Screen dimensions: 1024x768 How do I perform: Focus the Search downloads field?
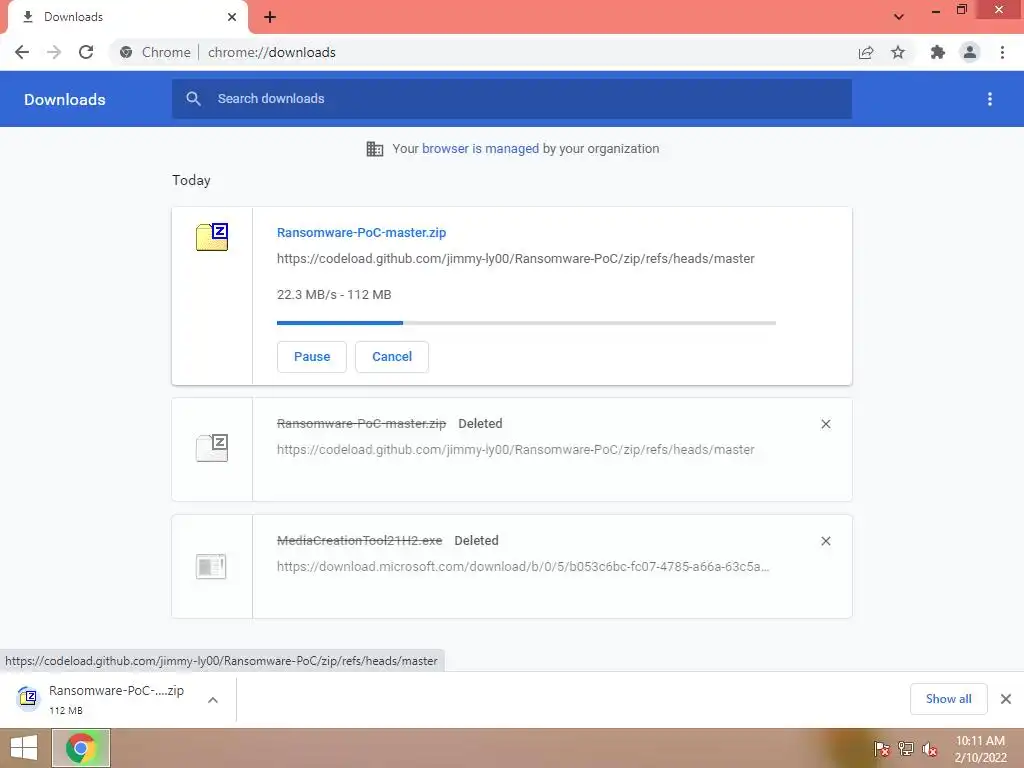(x=512, y=99)
